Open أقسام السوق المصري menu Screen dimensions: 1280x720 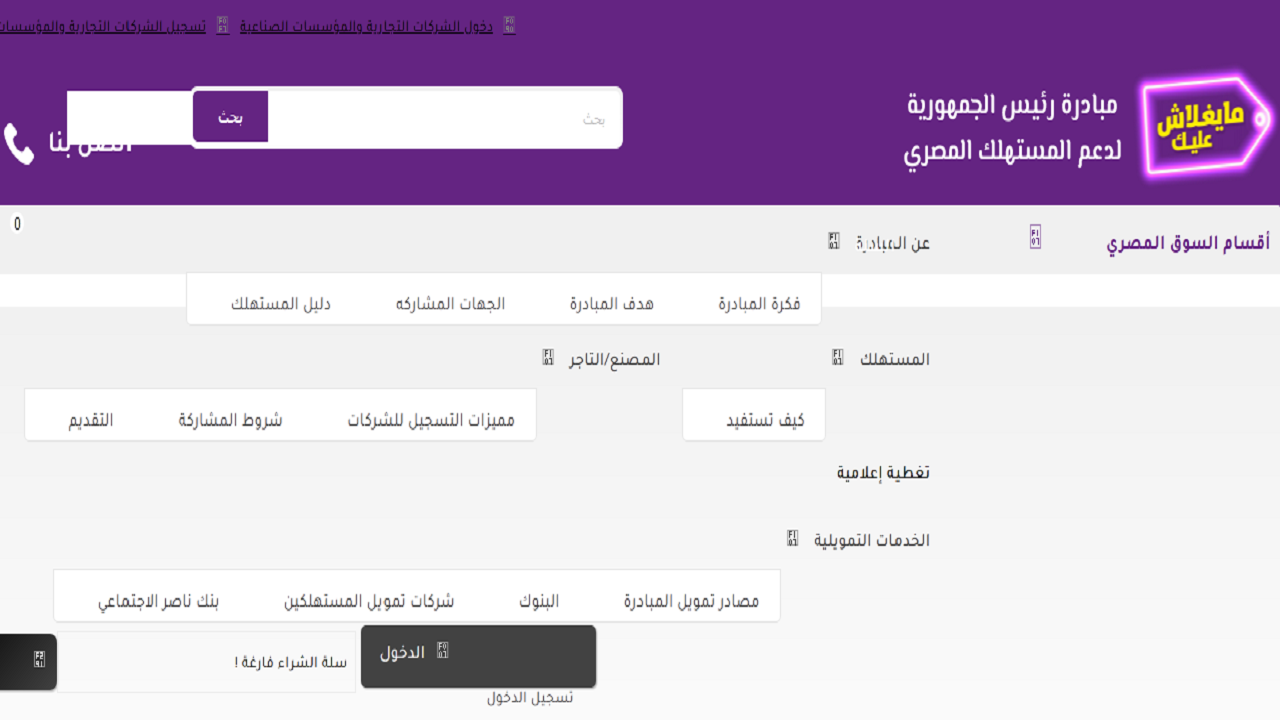point(1189,243)
